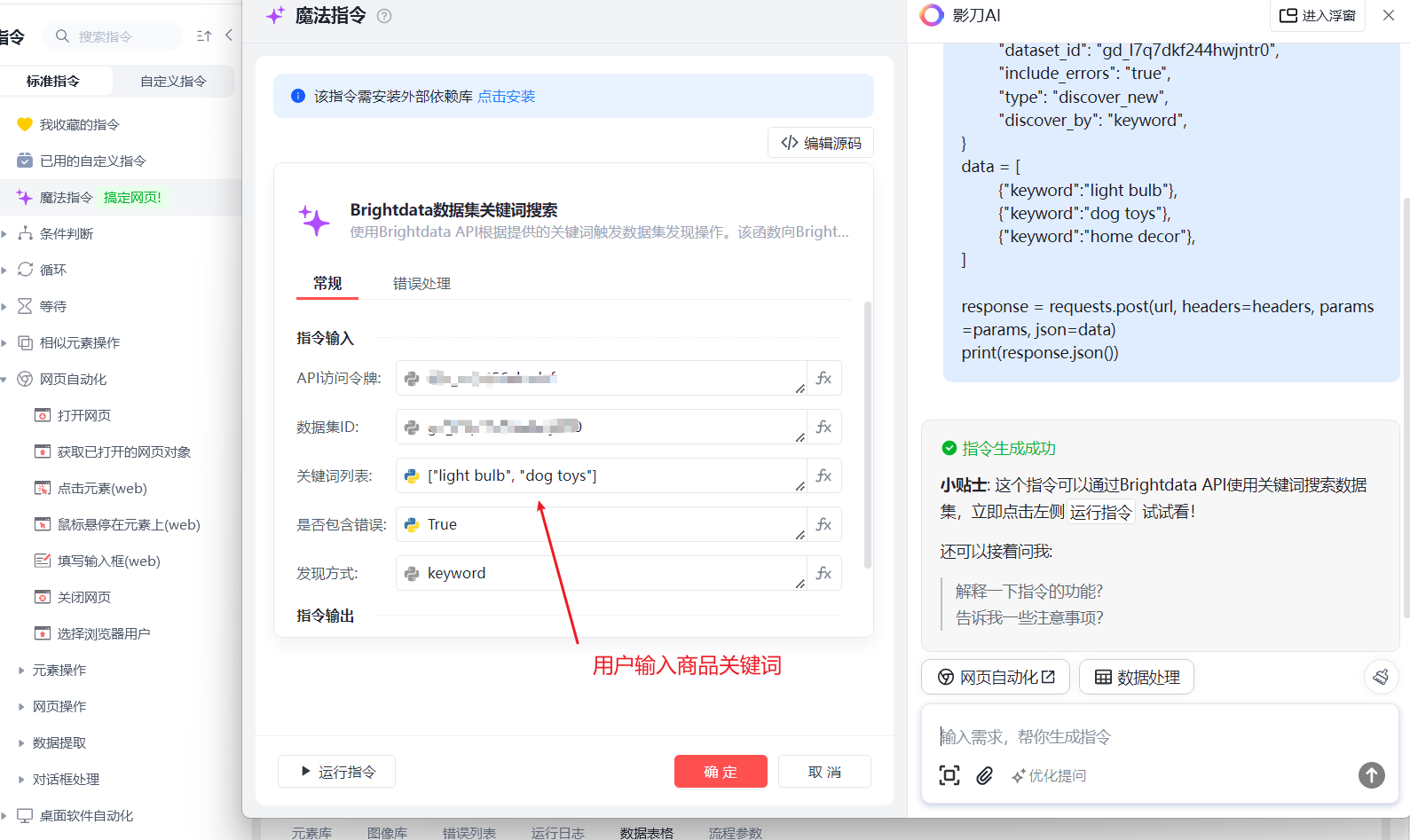Switch to 自定义指令 tab
Image resolution: width=1410 pixels, height=840 pixels.
173,81
